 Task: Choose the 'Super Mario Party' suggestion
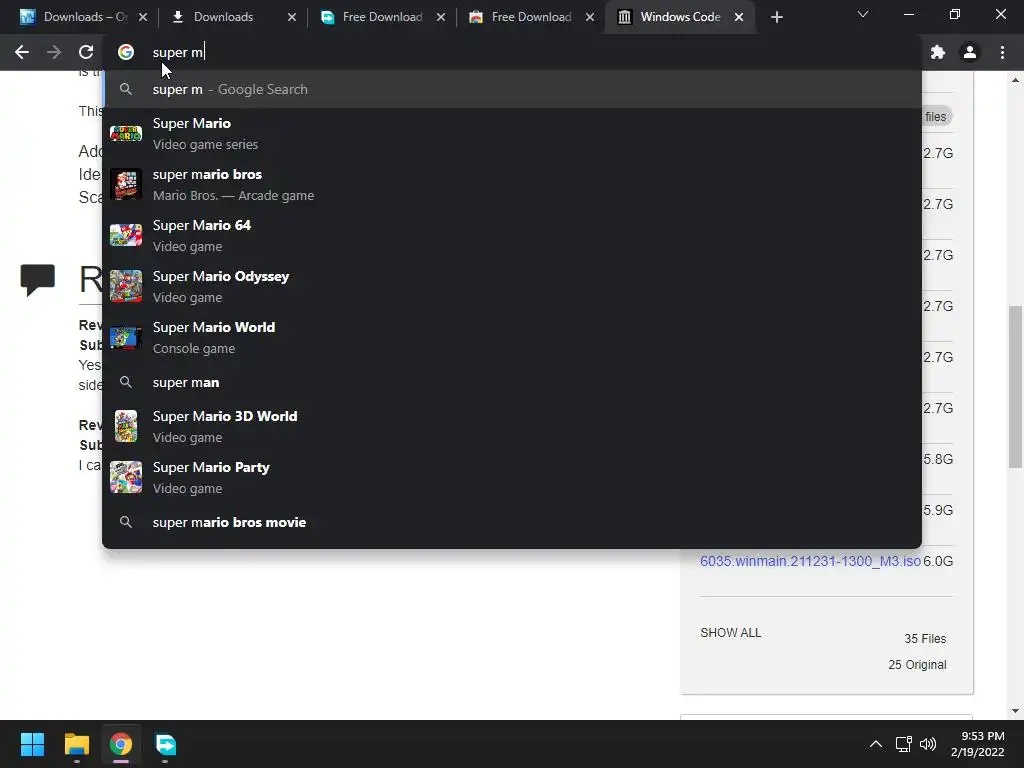pos(512,477)
